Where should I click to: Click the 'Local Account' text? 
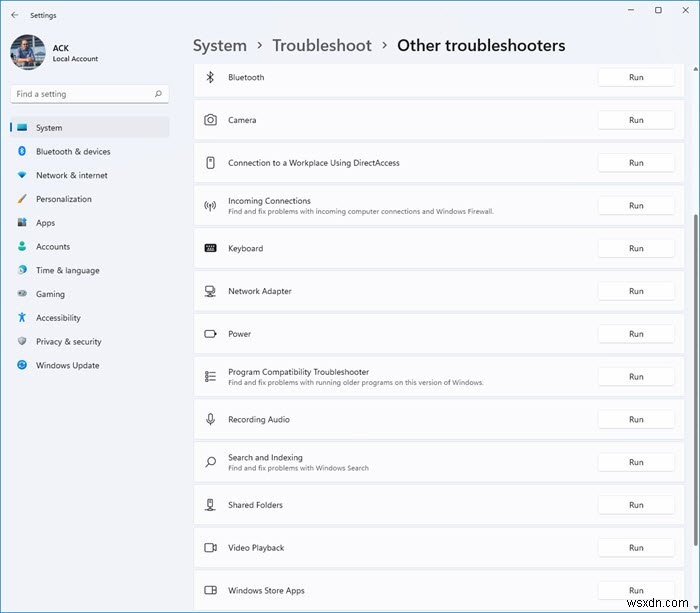(x=75, y=58)
